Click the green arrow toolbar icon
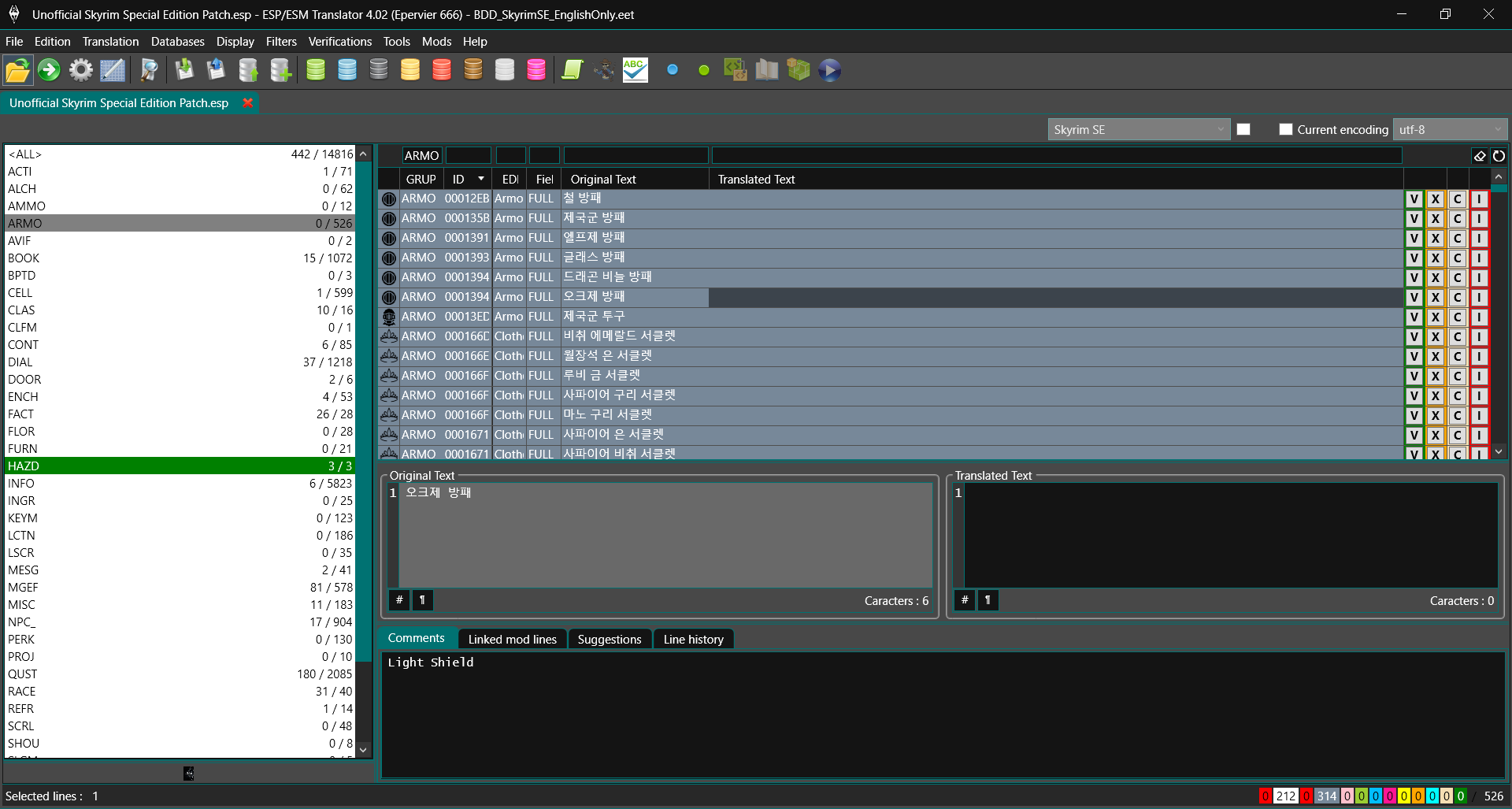Image resolution: width=1512 pixels, height=809 pixels. coord(49,70)
